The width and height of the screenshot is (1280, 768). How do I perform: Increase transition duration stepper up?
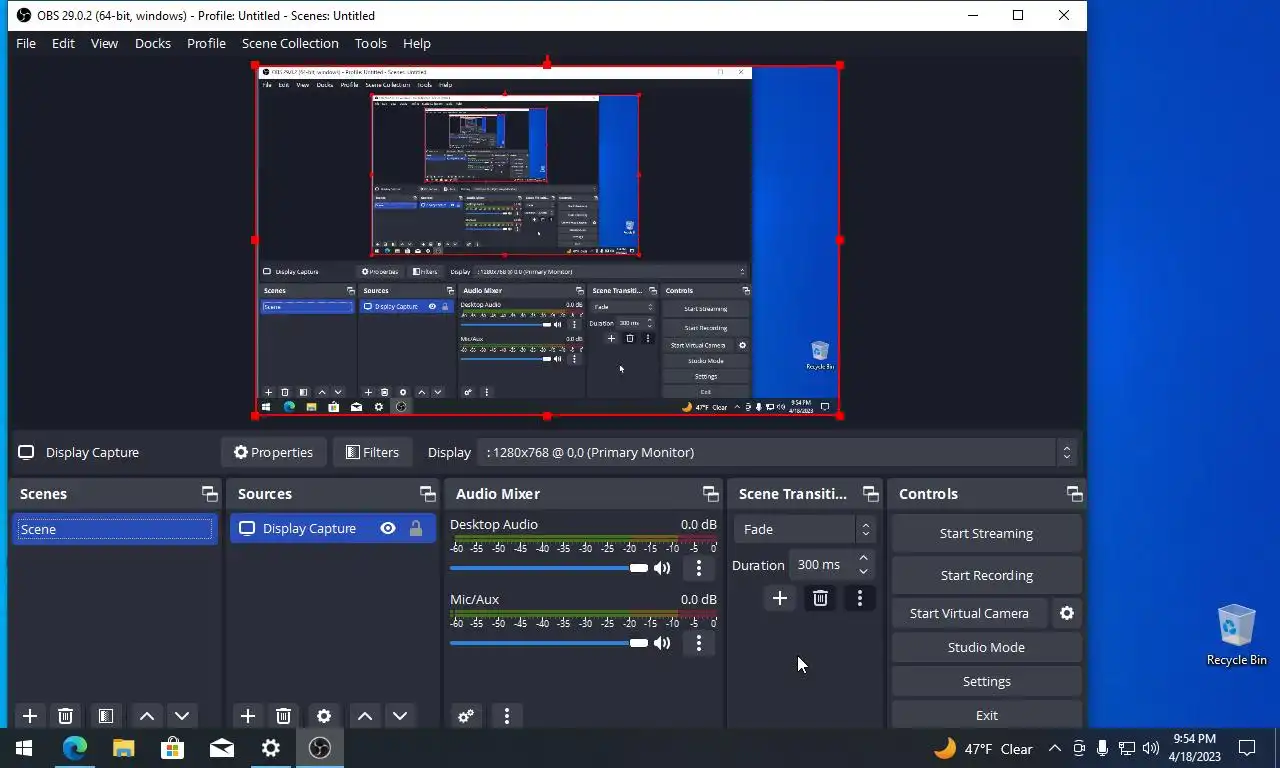864,558
